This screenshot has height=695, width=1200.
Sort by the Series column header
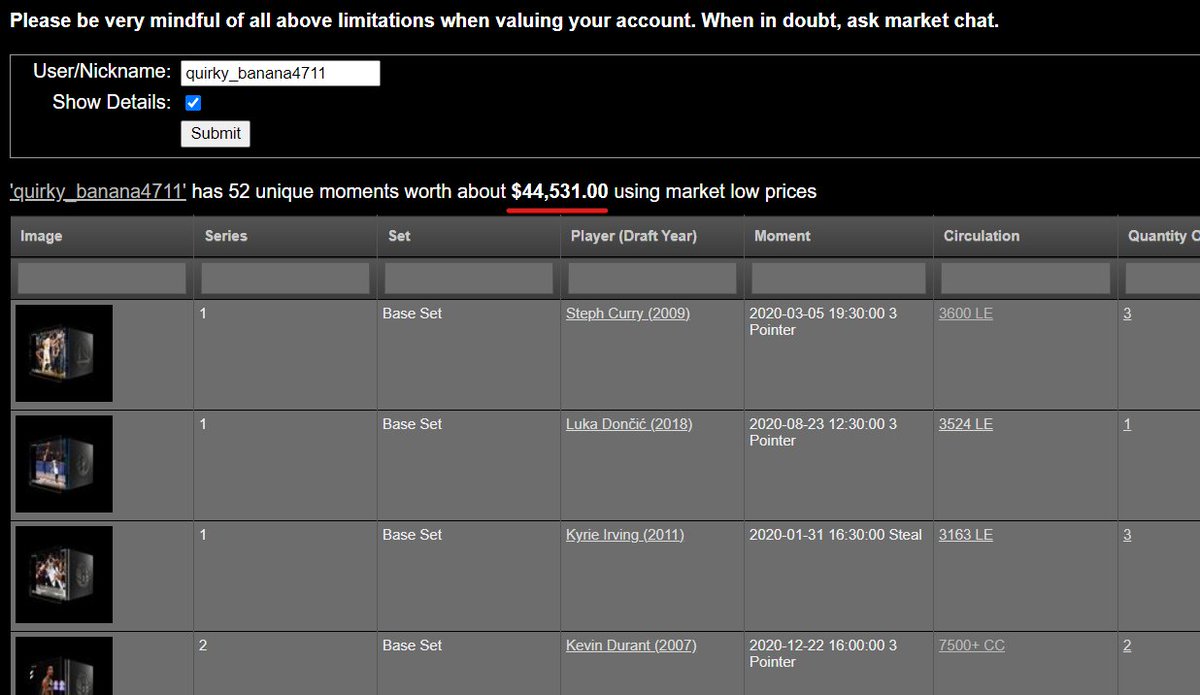click(x=285, y=236)
